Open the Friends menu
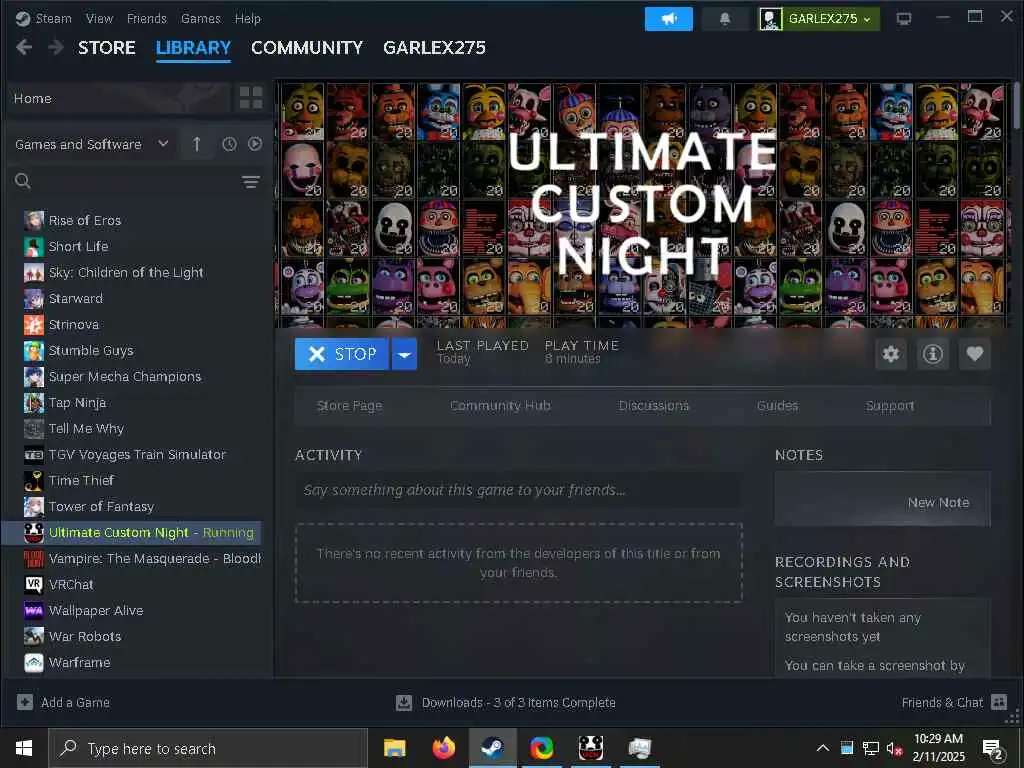The width and height of the screenshot is (1024, 768). coord(146,18)
